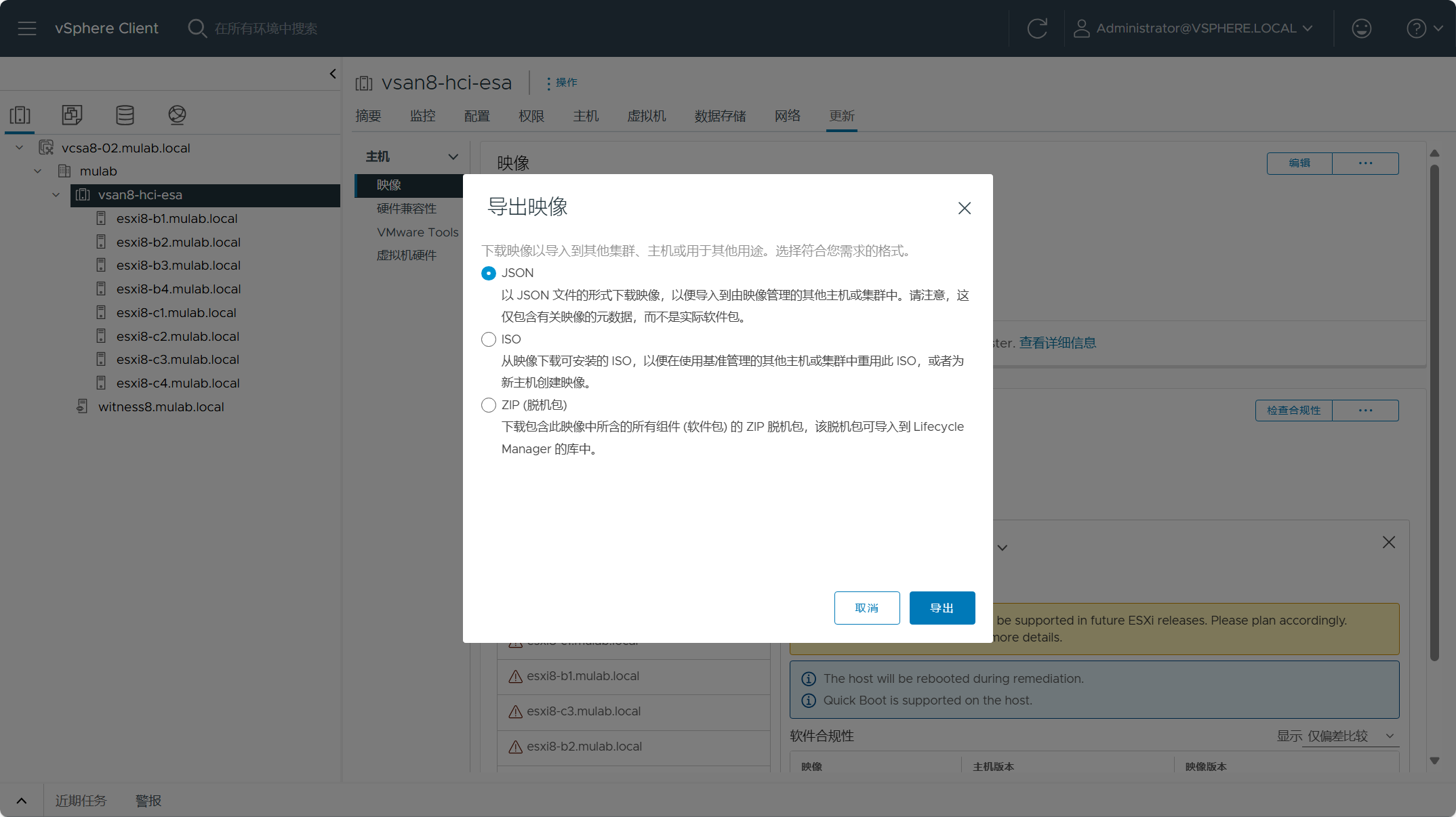Expand the bottom recent tasks panel arrow
1456x817 pixels.
click(x=22, y=801)
